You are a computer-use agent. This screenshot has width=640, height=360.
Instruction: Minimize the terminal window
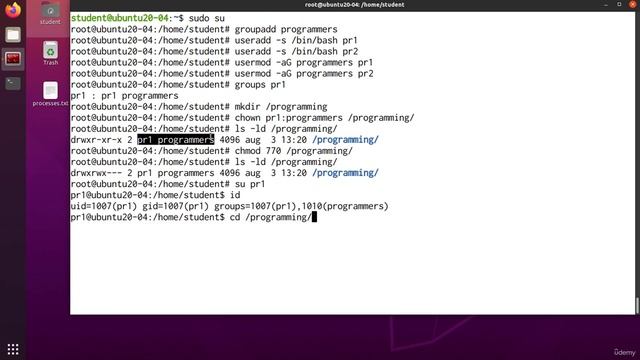click(605, 4)
